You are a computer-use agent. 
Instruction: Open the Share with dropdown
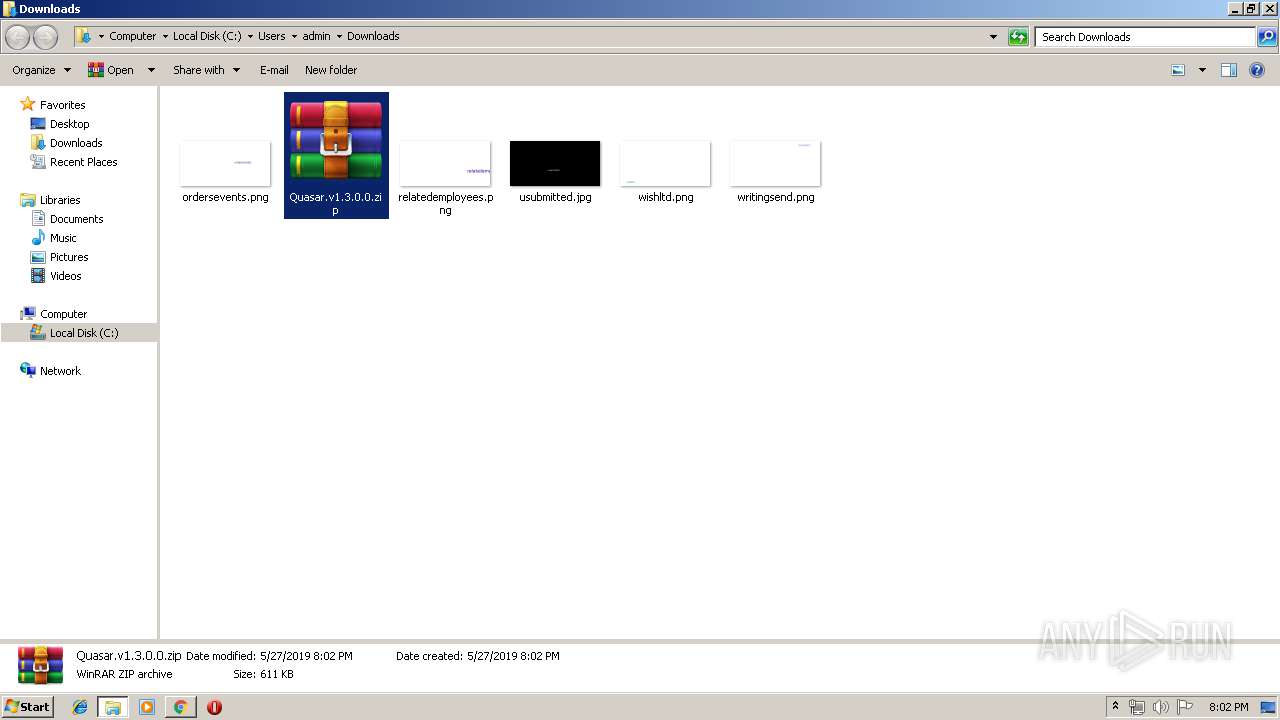206,70
